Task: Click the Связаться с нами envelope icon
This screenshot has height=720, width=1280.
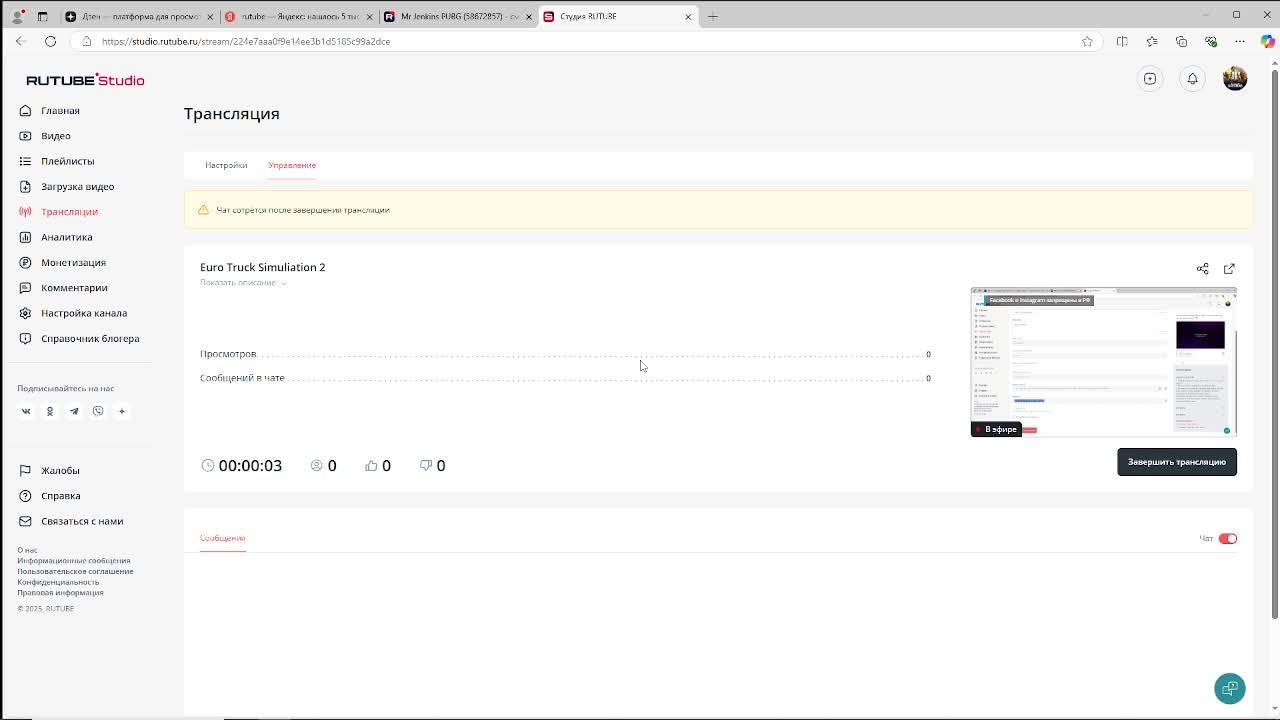Action: tap(25, 521)
